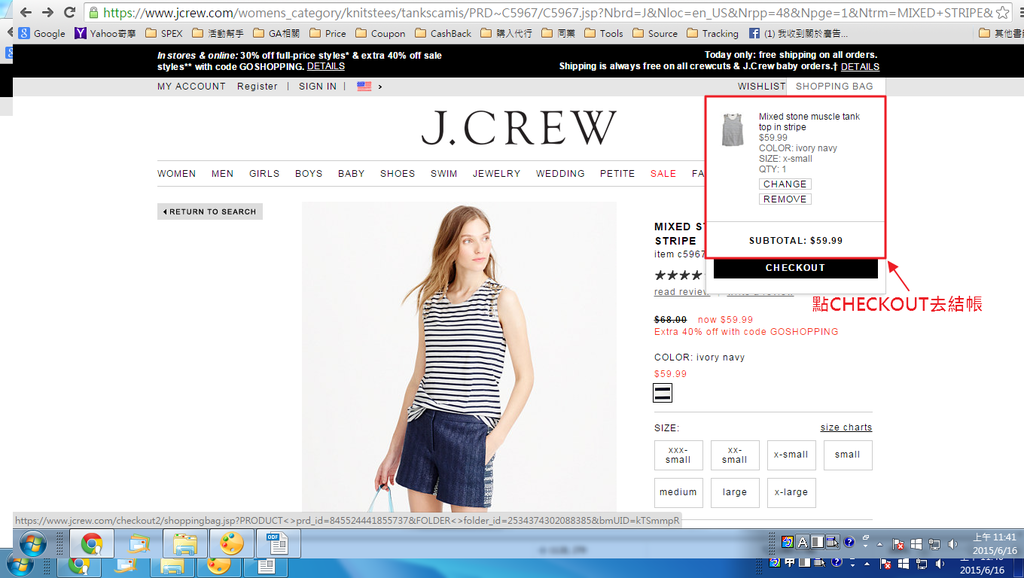The height and width of the screenshot is (578, 1024).
Task: Open DETAILS link for 30% off promo
Action: (x=326, y=67)
